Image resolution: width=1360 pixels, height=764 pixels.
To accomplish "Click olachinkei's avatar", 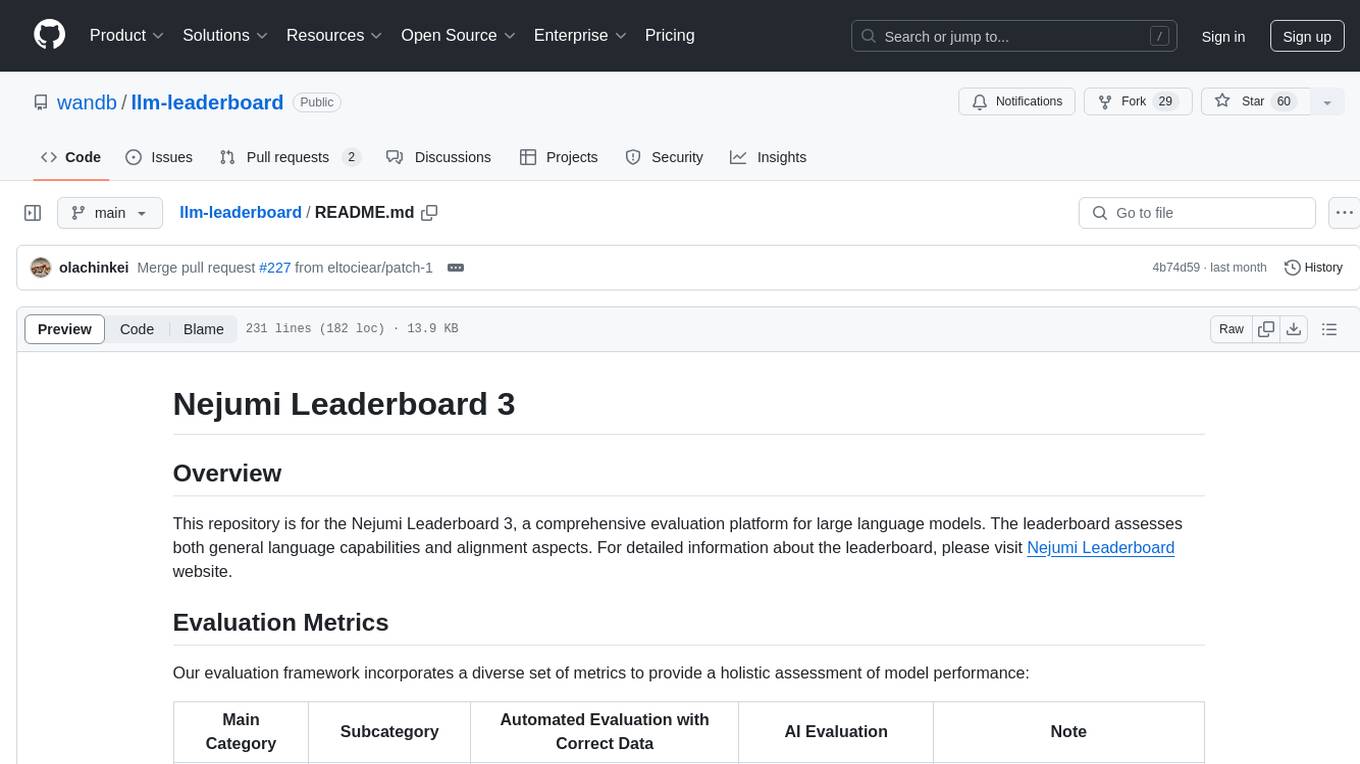I will 41,267.
